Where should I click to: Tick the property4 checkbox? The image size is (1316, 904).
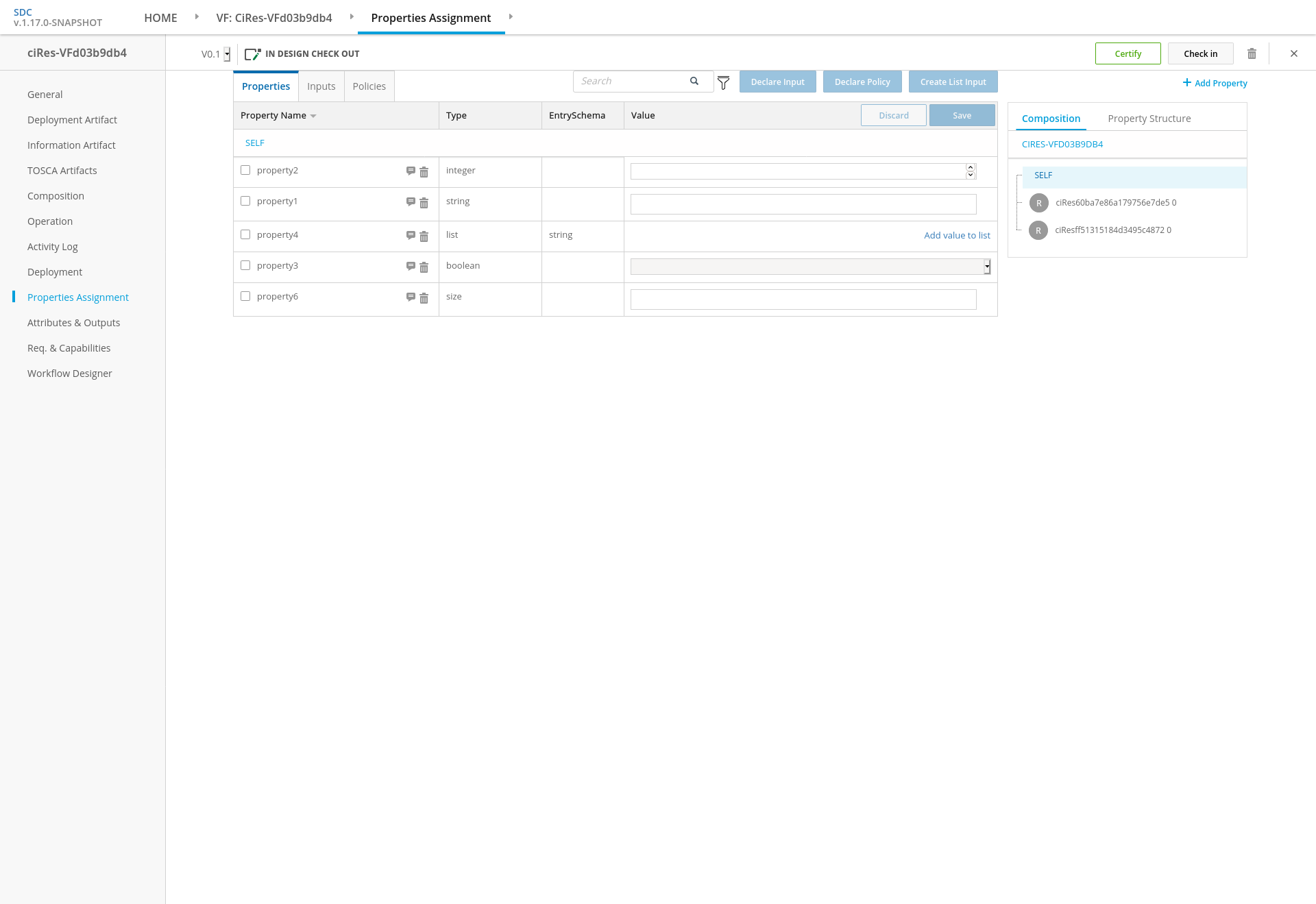[x=245, y=234]
